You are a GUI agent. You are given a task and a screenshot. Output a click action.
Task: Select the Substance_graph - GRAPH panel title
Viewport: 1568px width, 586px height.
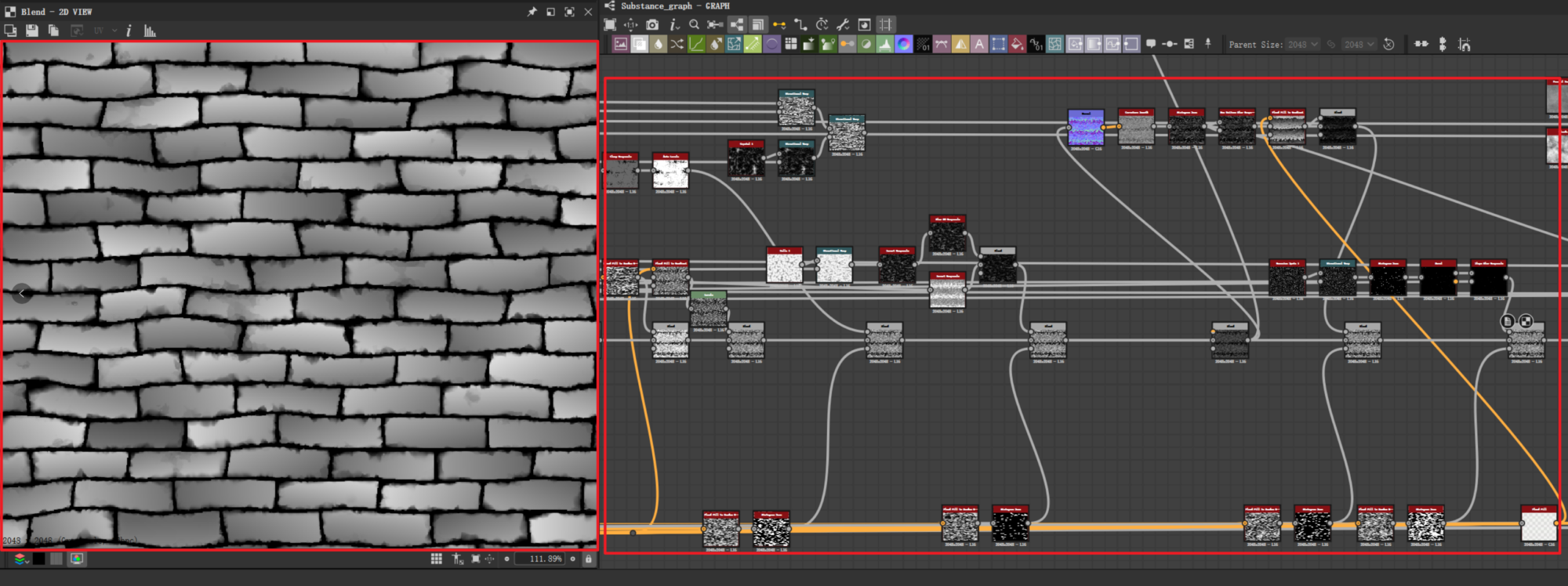(x=674, y=5)
